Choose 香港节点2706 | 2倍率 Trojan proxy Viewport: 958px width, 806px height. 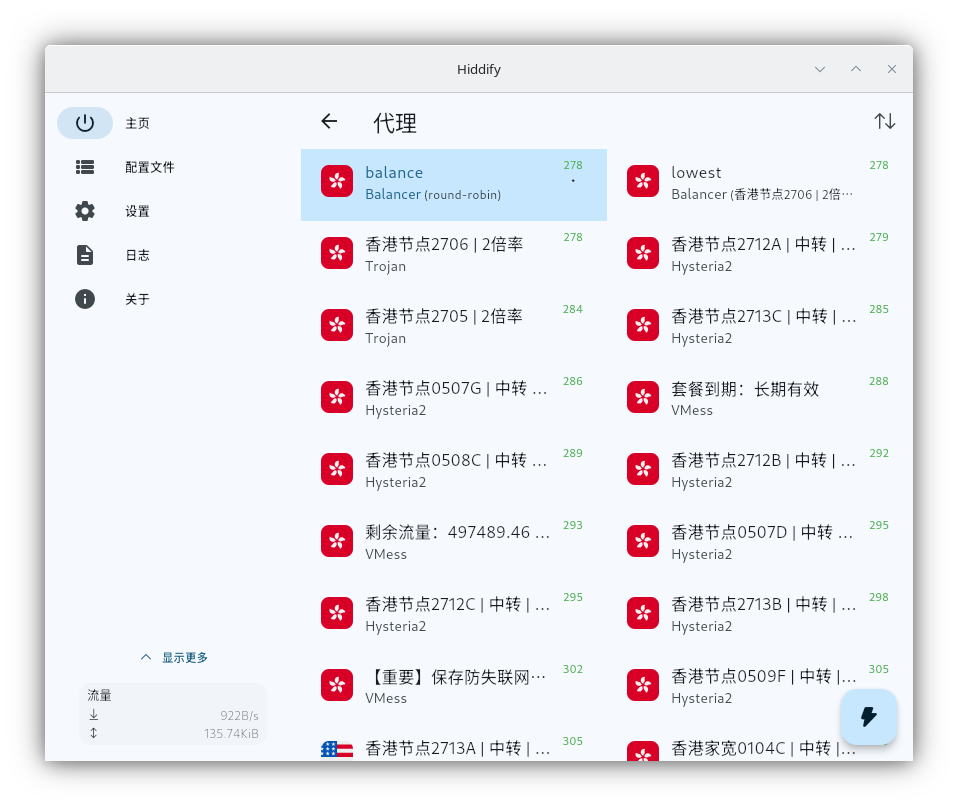point(453,254)
